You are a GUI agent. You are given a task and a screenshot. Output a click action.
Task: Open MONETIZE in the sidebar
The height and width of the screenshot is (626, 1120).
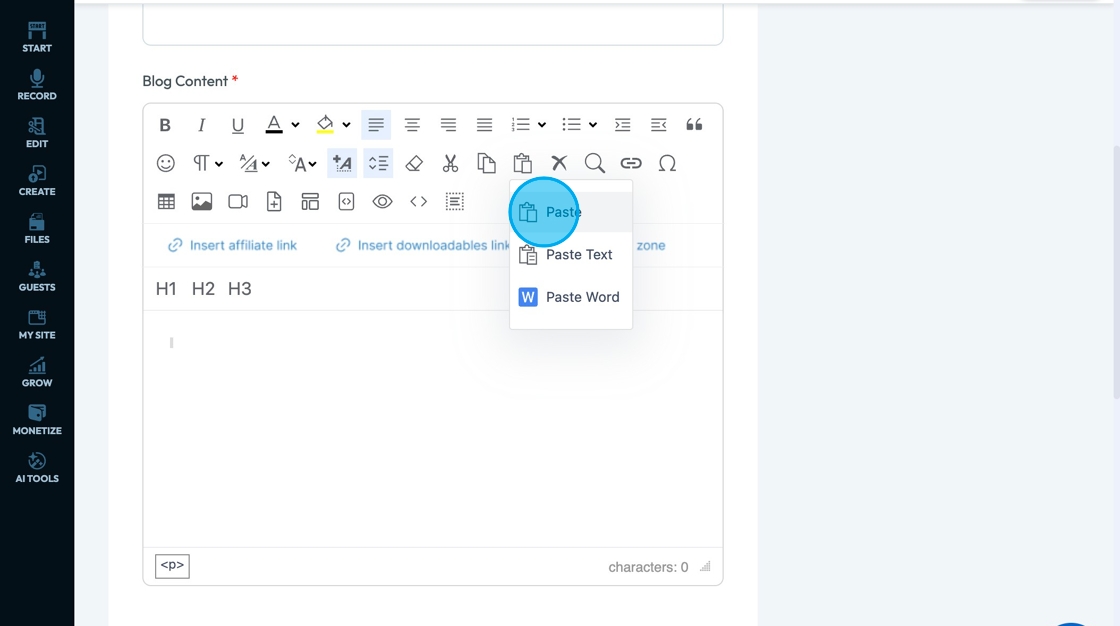tap(37, 420)
